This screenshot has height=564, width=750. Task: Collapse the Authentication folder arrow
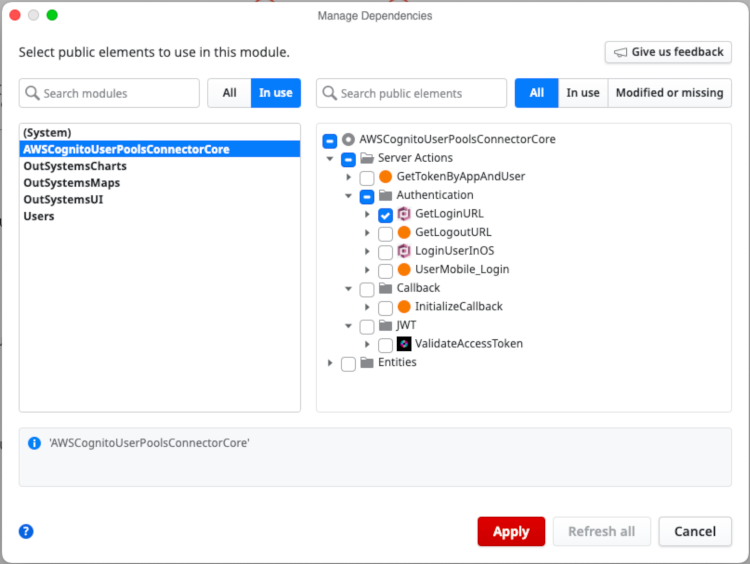click(x=349, y=196)
